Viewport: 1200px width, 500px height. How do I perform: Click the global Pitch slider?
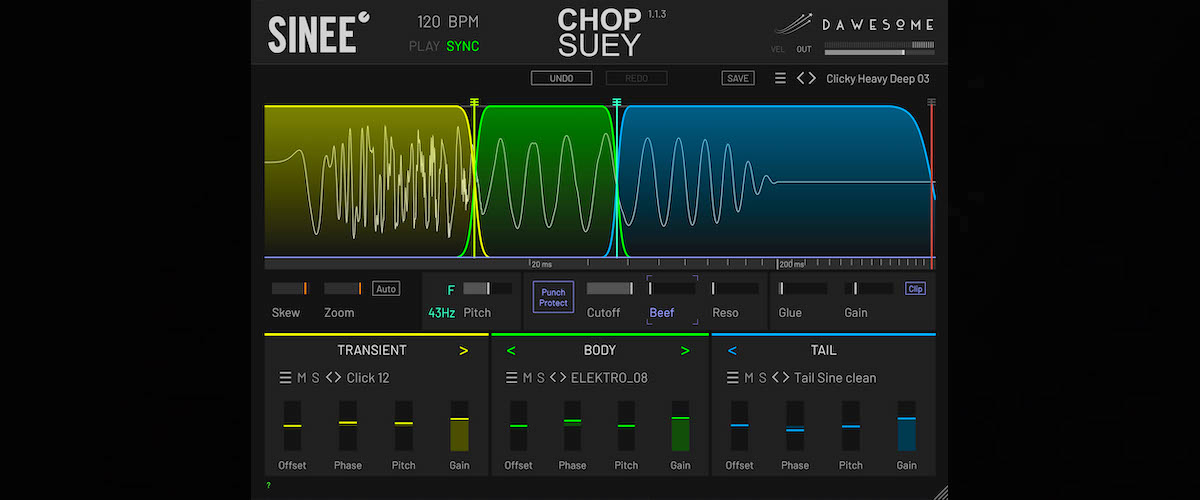pos(487,289)
